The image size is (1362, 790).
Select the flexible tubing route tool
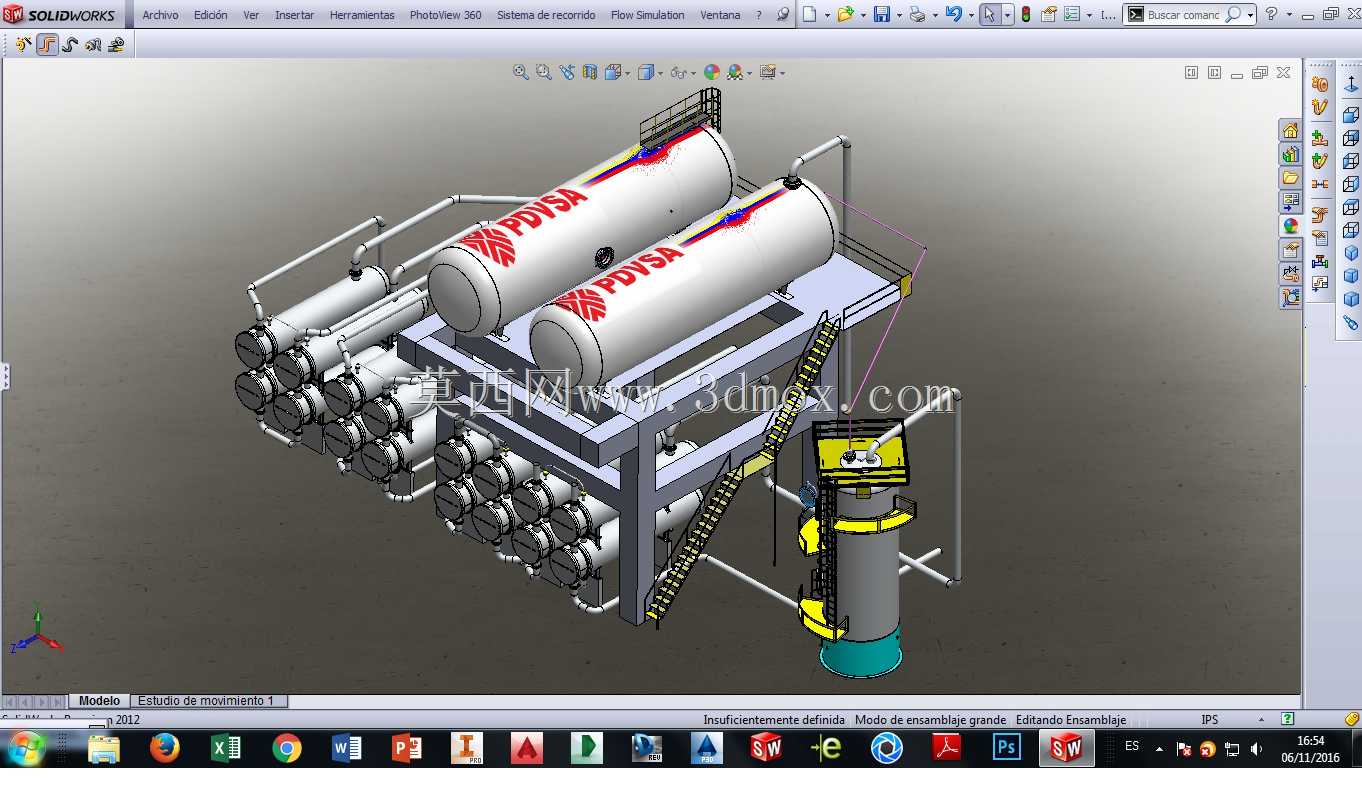(70, 44)
